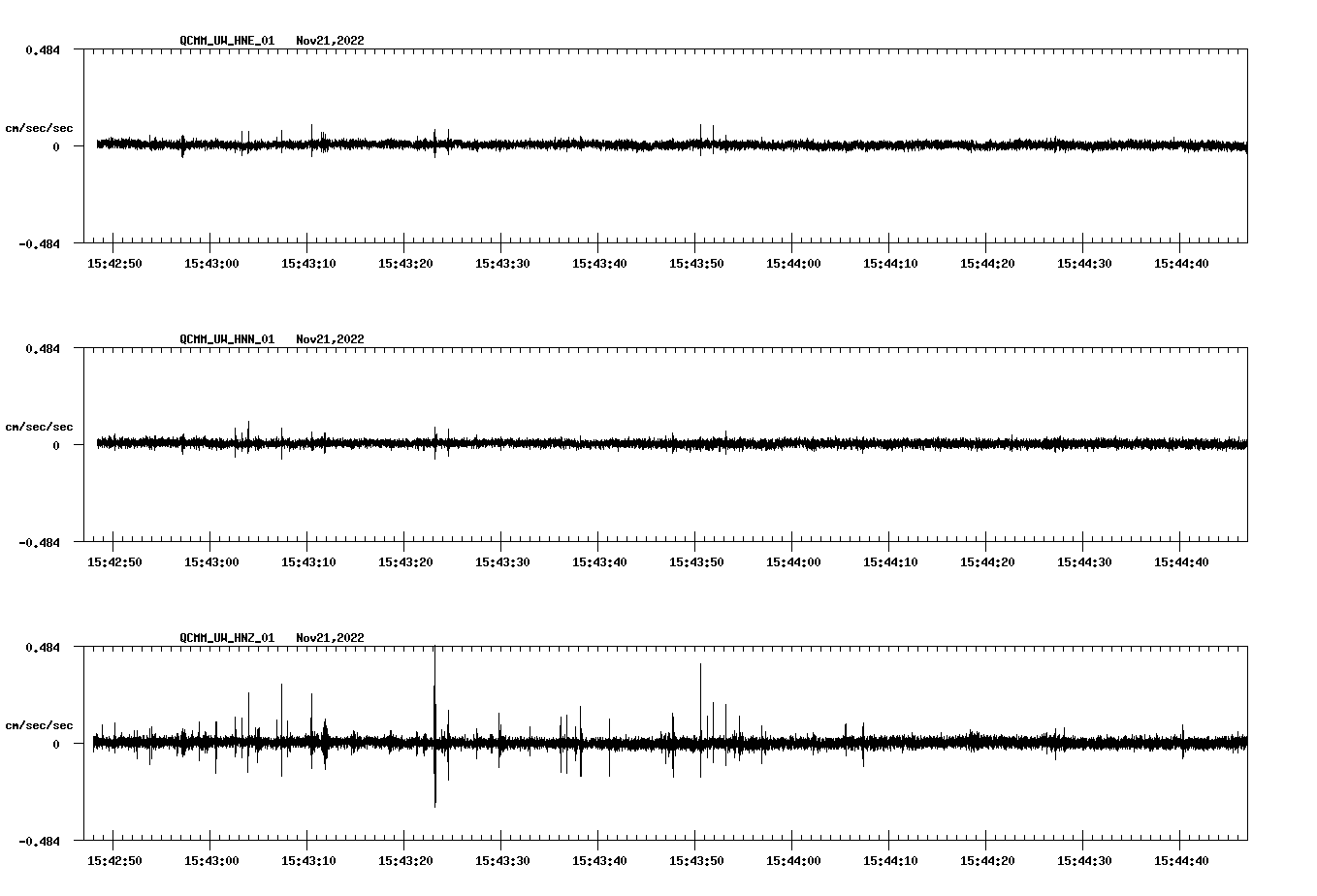The image size is (1317, 896).
Task: Click the 15:44:10 time label under HNN plot
Action: click(890, 562)
